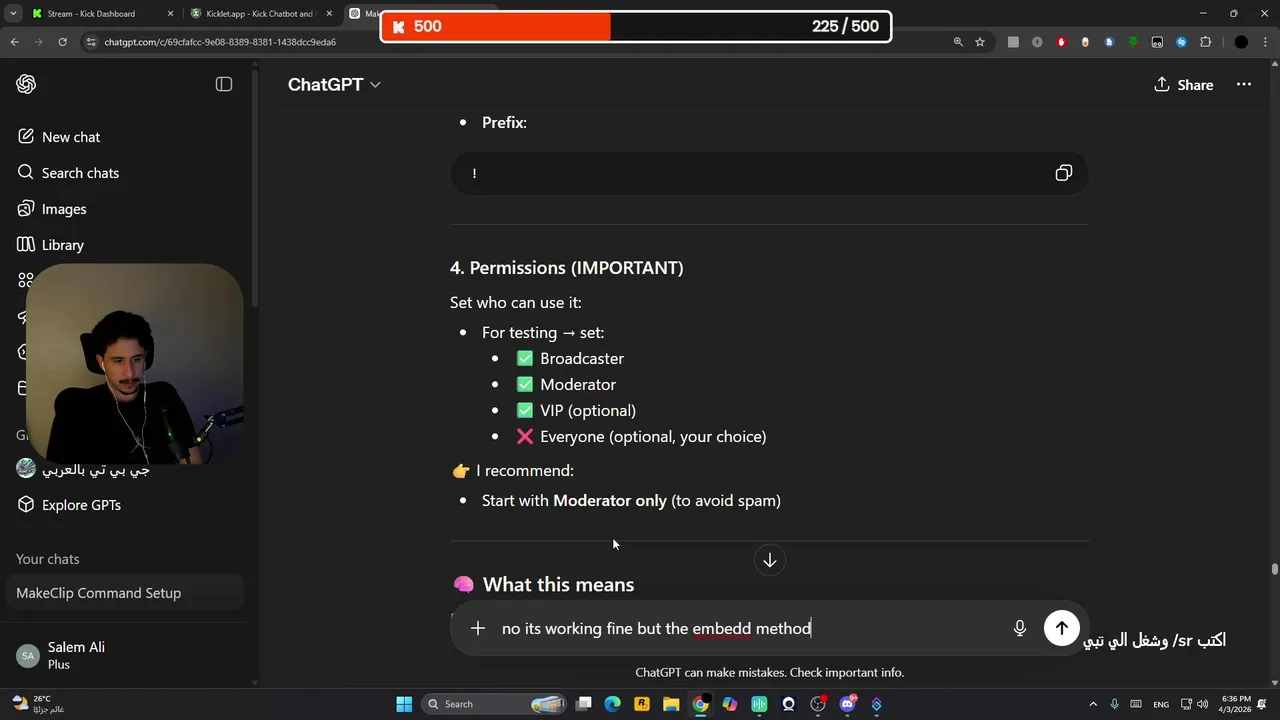Reload the page
The image size is (1280, 720).
click(62, 42)
